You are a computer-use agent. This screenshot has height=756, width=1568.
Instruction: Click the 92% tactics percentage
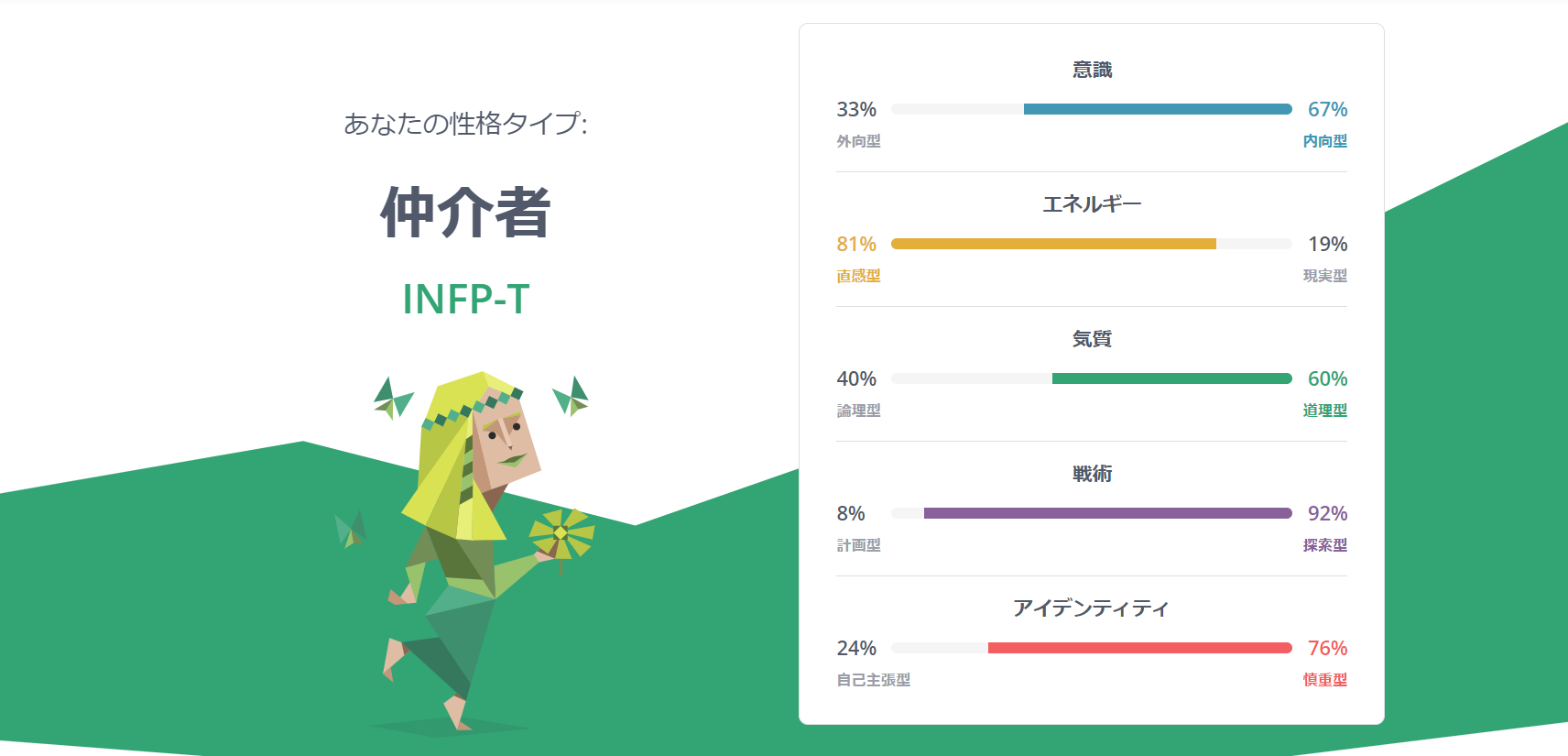click(x=1327, y=513)
